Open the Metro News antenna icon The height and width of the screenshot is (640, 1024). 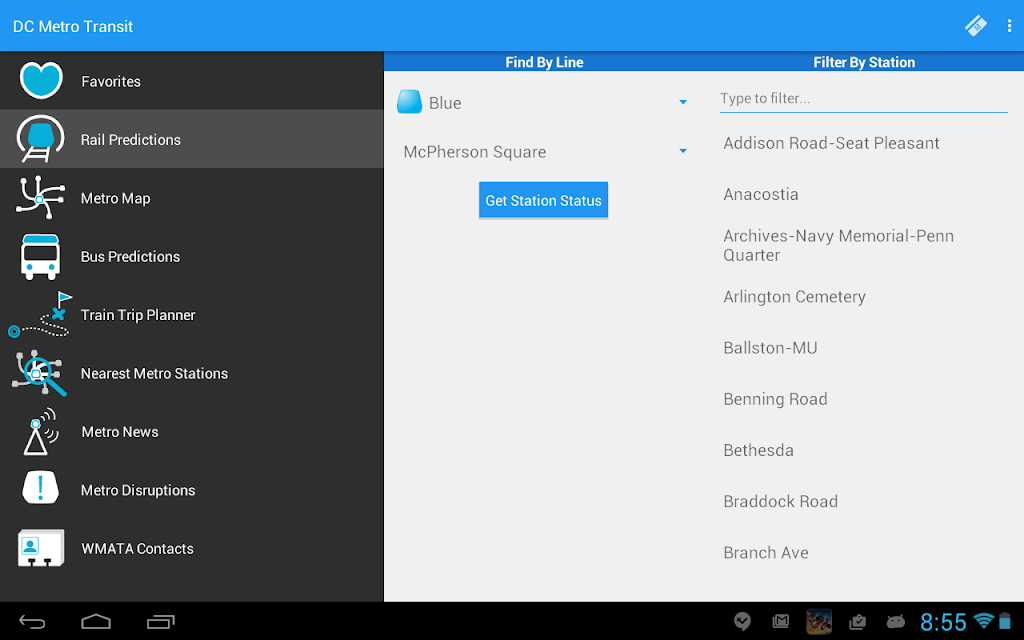40,432
